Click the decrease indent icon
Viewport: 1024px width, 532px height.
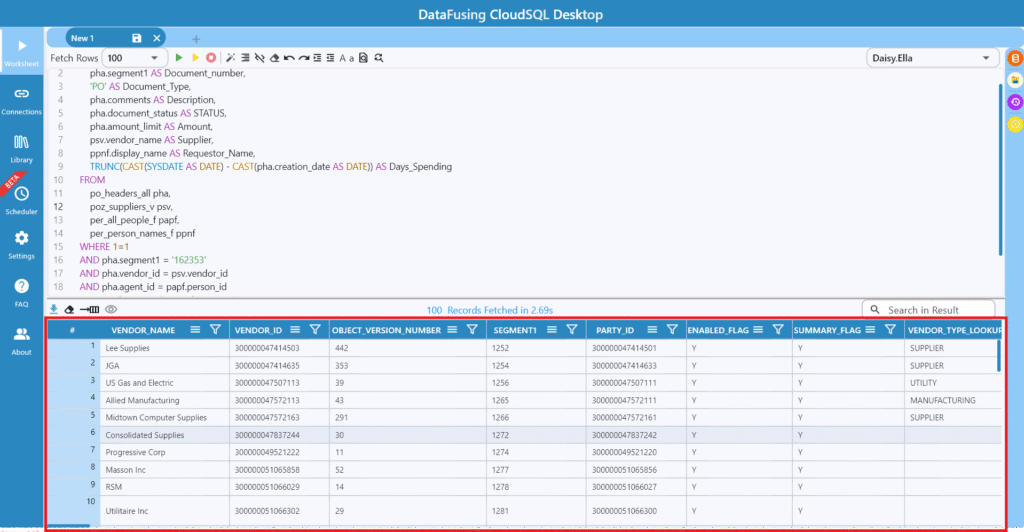tap(330, 58)
